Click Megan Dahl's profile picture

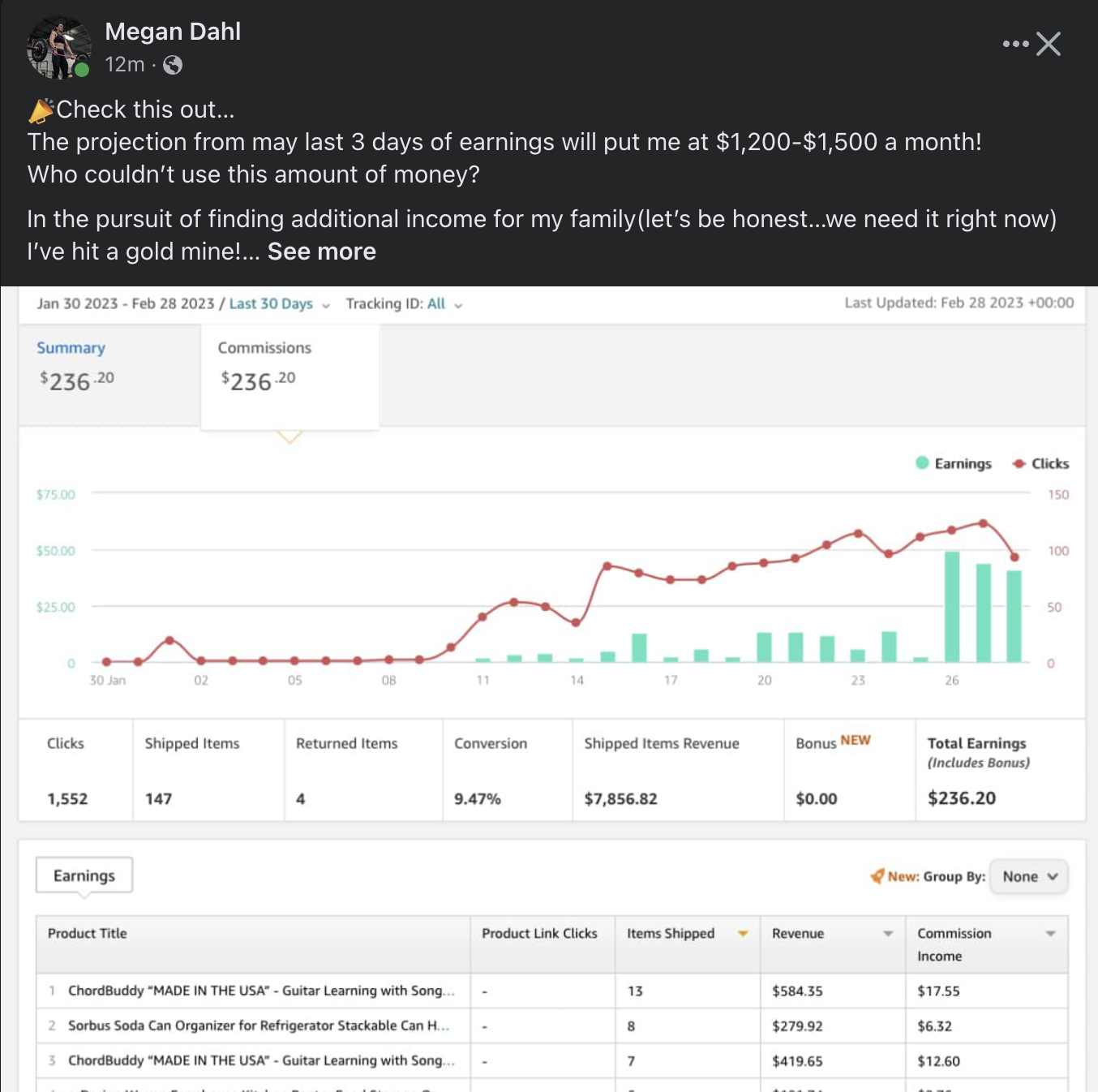(58, 48)
